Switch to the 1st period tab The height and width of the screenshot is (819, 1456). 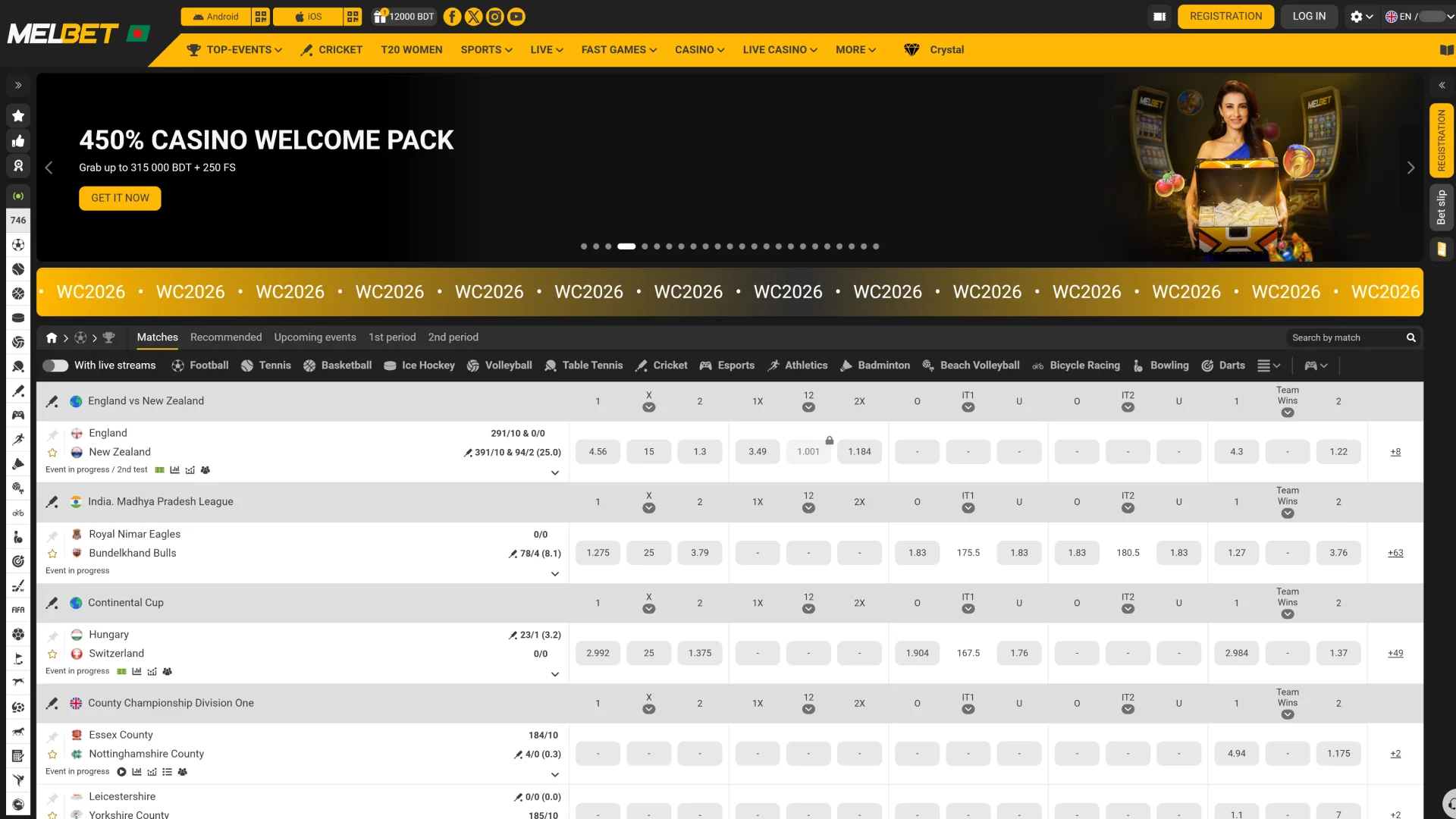click(x=392, y=338)
